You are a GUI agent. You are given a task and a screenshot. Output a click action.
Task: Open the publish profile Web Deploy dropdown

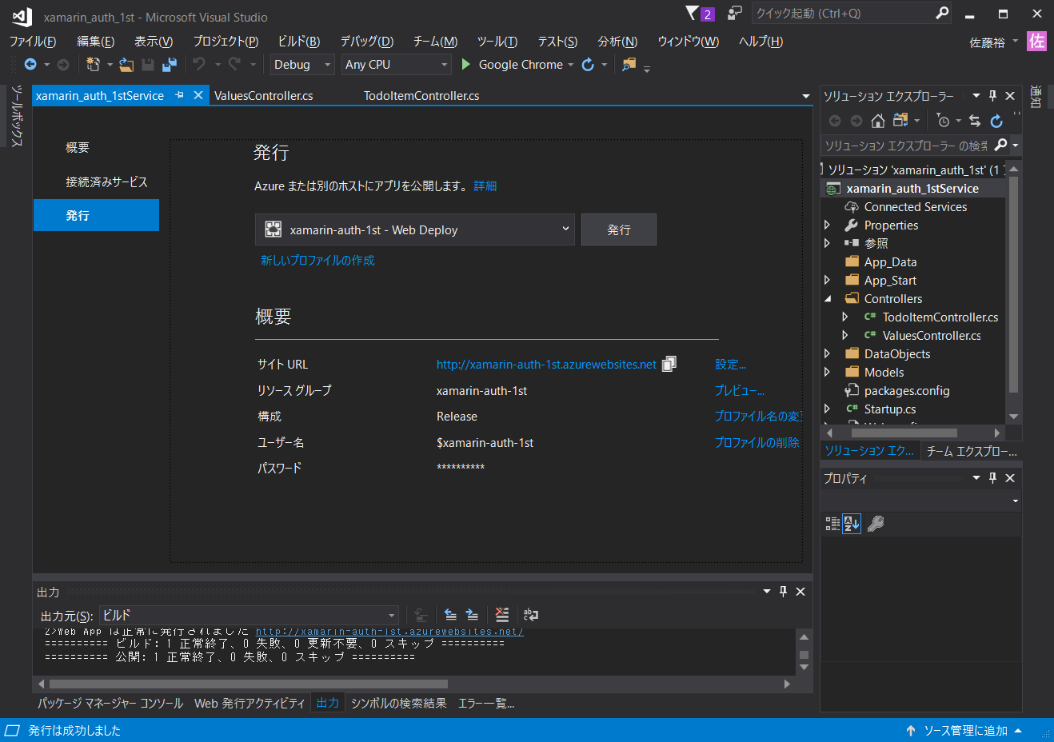[x=415, y=230]
